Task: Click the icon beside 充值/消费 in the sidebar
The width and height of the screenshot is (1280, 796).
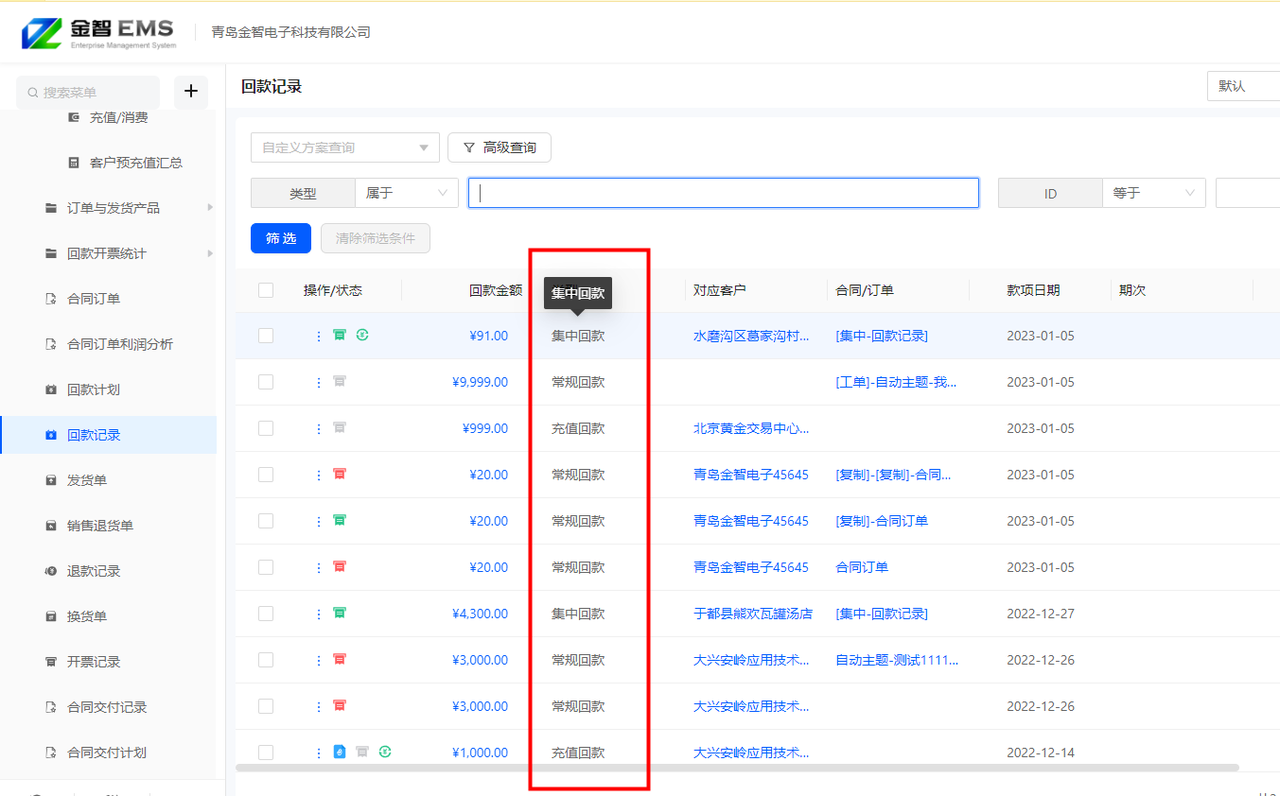Action: pyautogui.click(x=73, y=118)
